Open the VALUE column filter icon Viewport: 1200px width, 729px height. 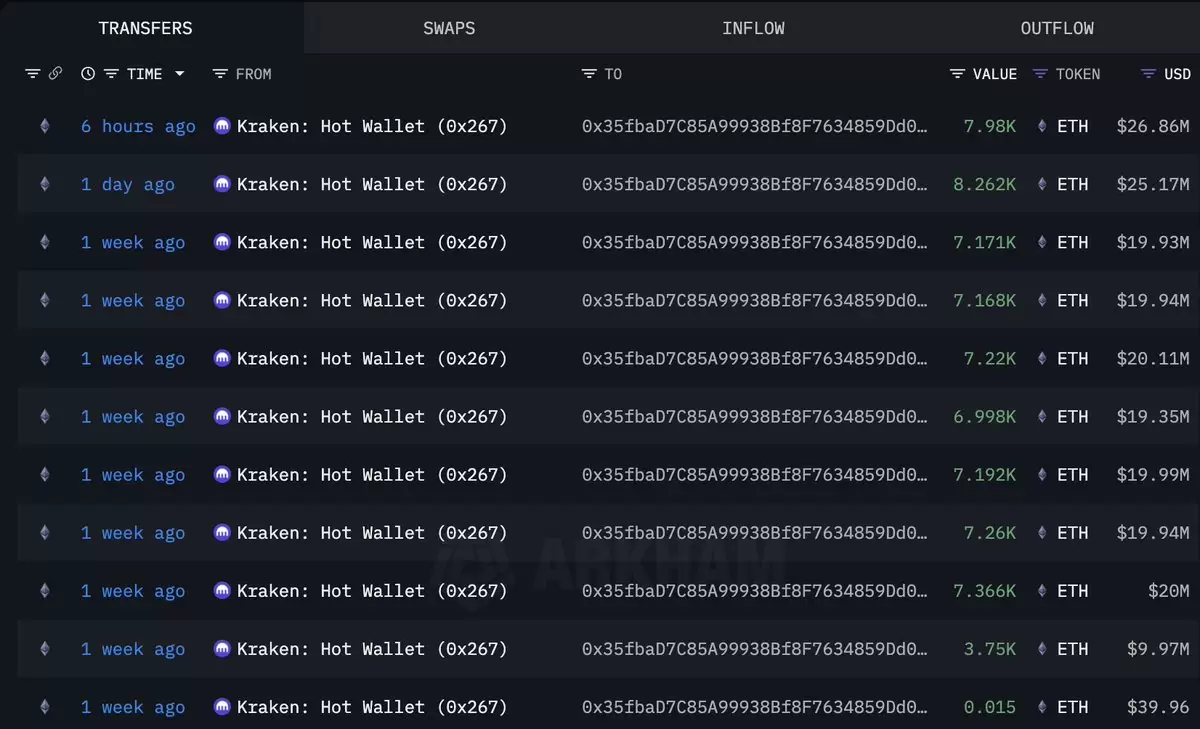click(957, 74)
